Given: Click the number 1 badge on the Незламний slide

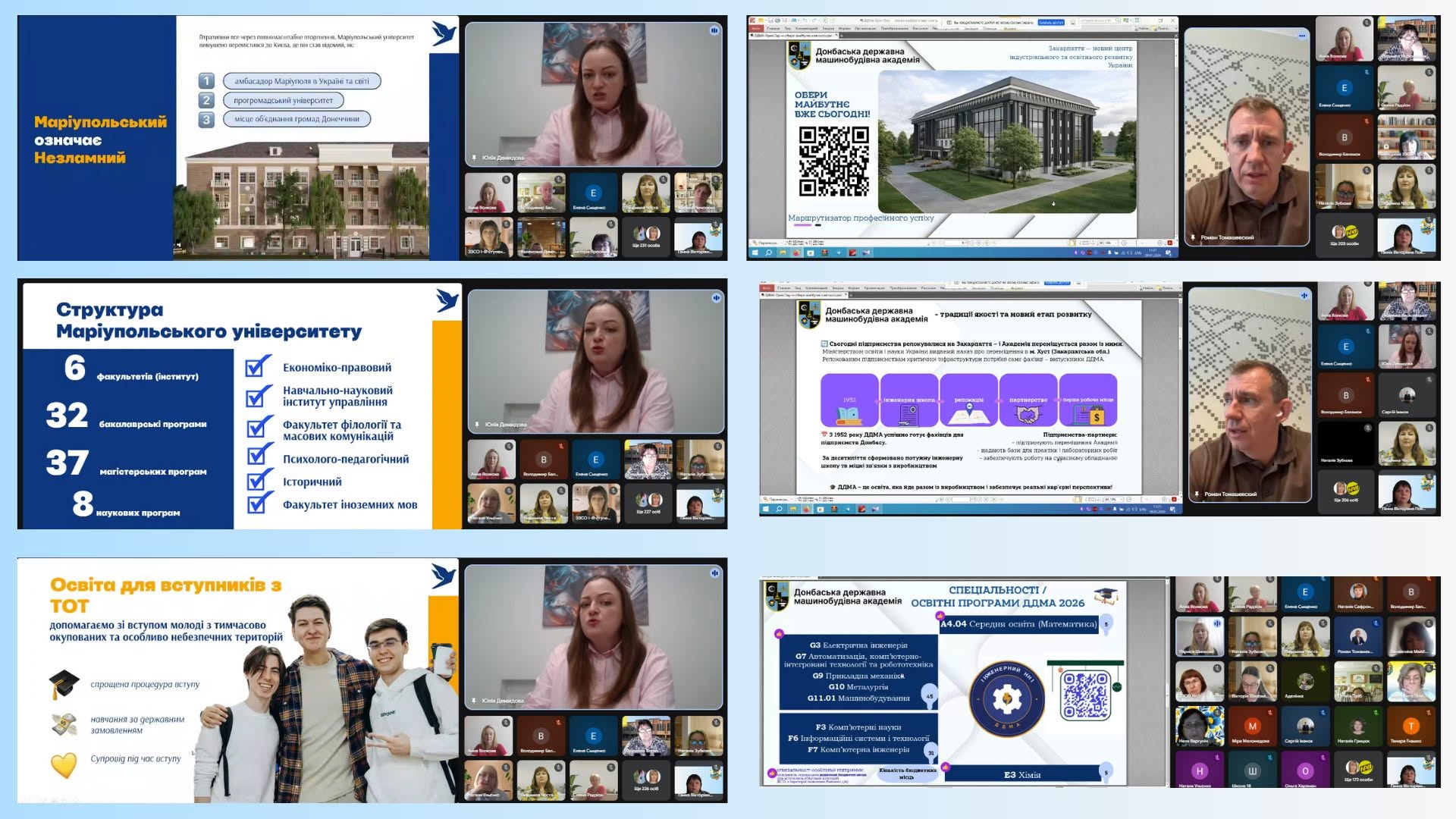Looking at the screenshot, I should (x=206, y=81).
